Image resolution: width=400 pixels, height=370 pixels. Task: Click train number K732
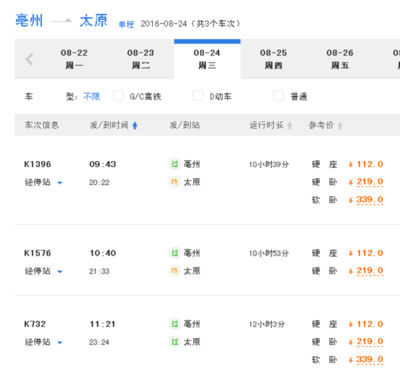click(x=35, y=324)
